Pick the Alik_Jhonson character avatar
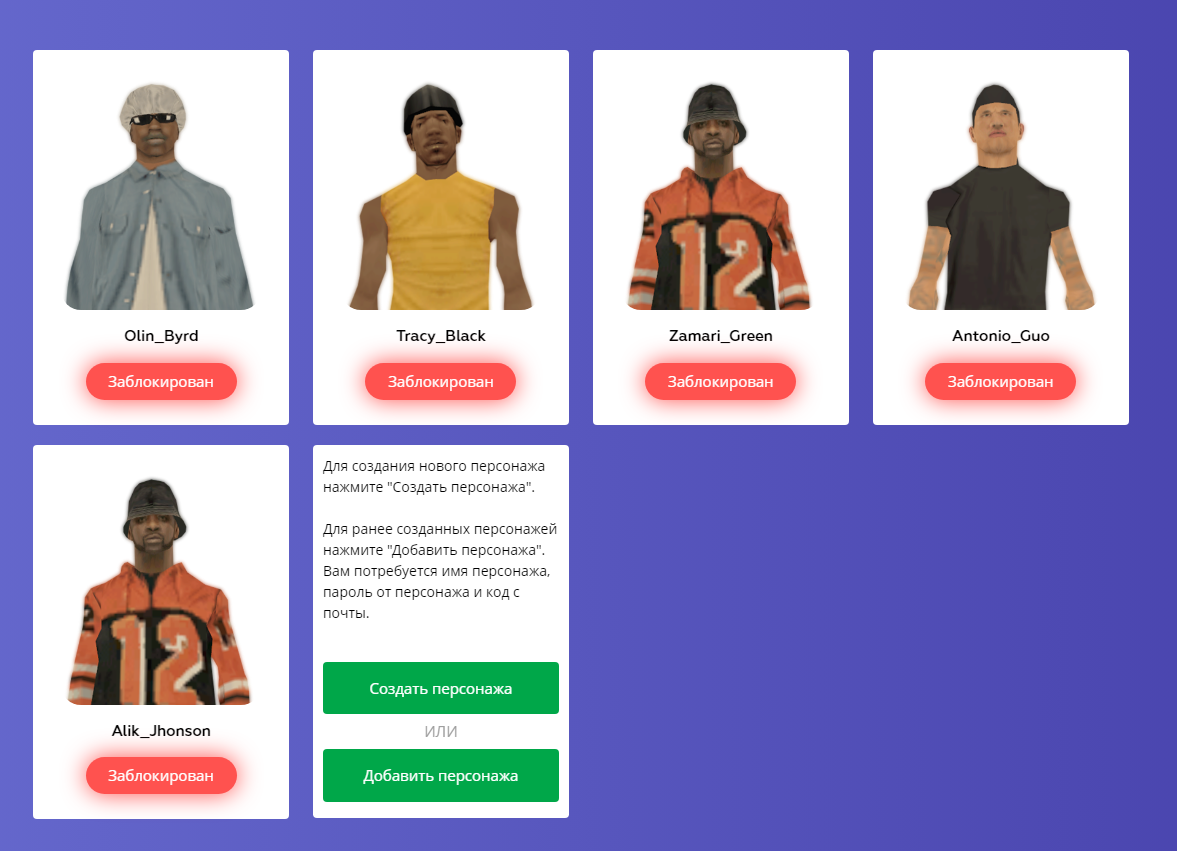The image size is (1177, 851). point(160,591)
